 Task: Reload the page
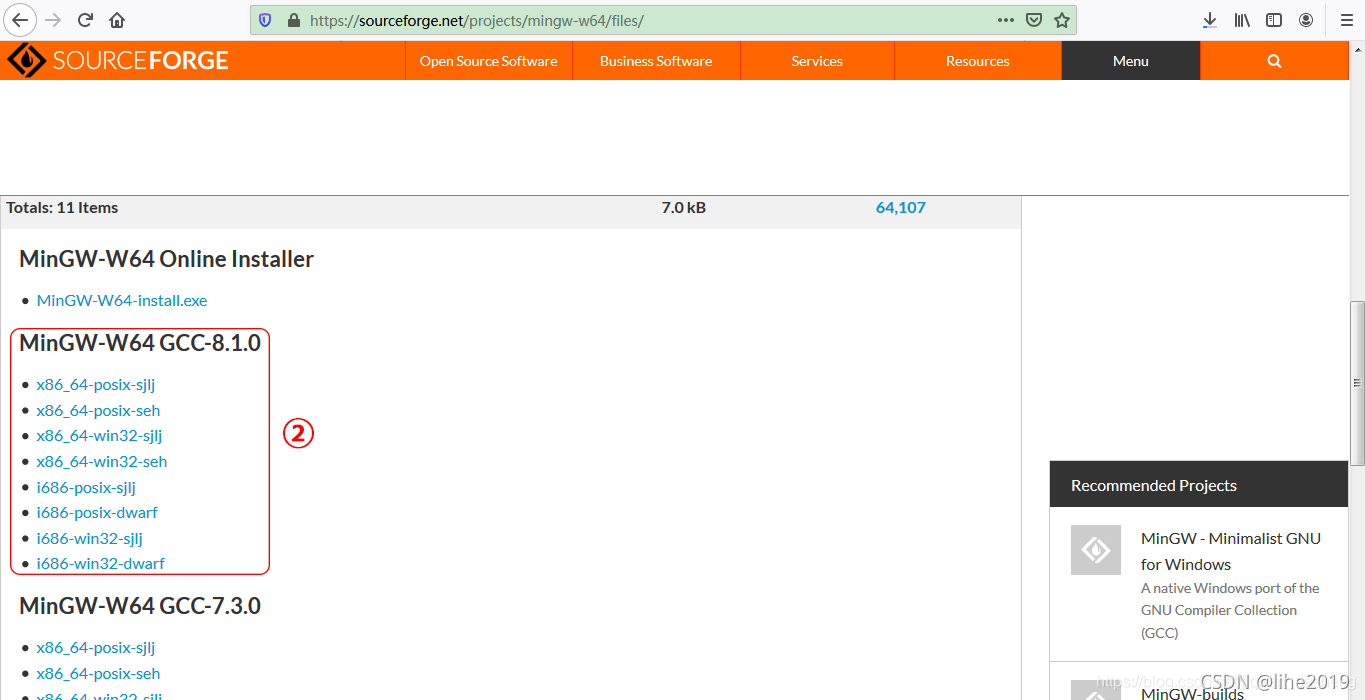pos(86,20)
